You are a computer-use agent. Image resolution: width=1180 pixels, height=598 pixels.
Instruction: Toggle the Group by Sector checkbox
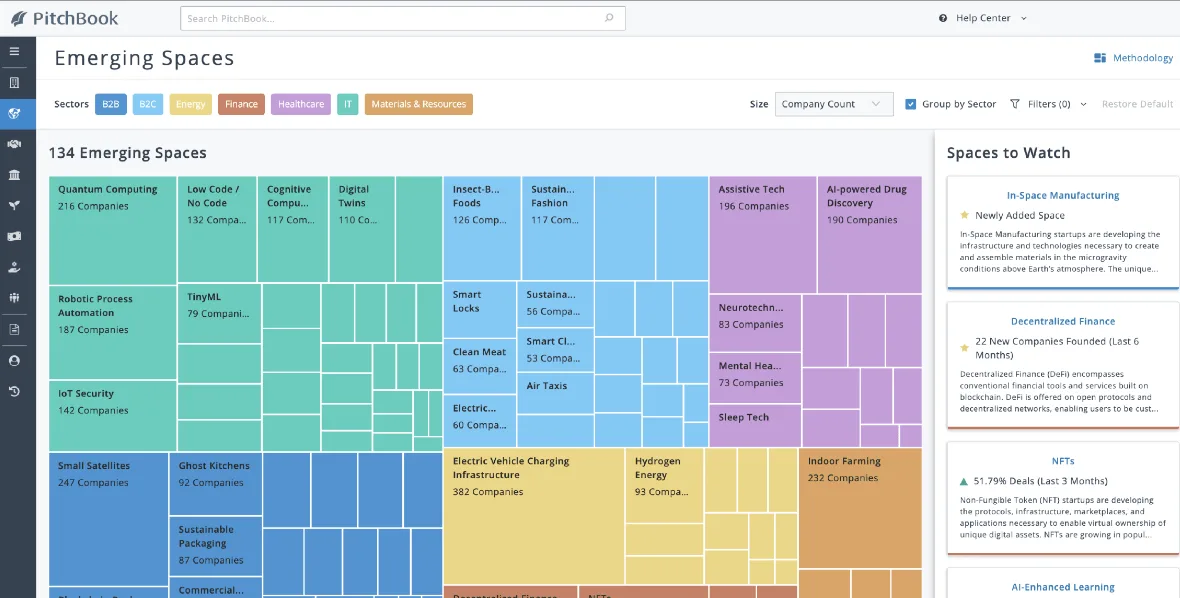click(x=911, y=104)
